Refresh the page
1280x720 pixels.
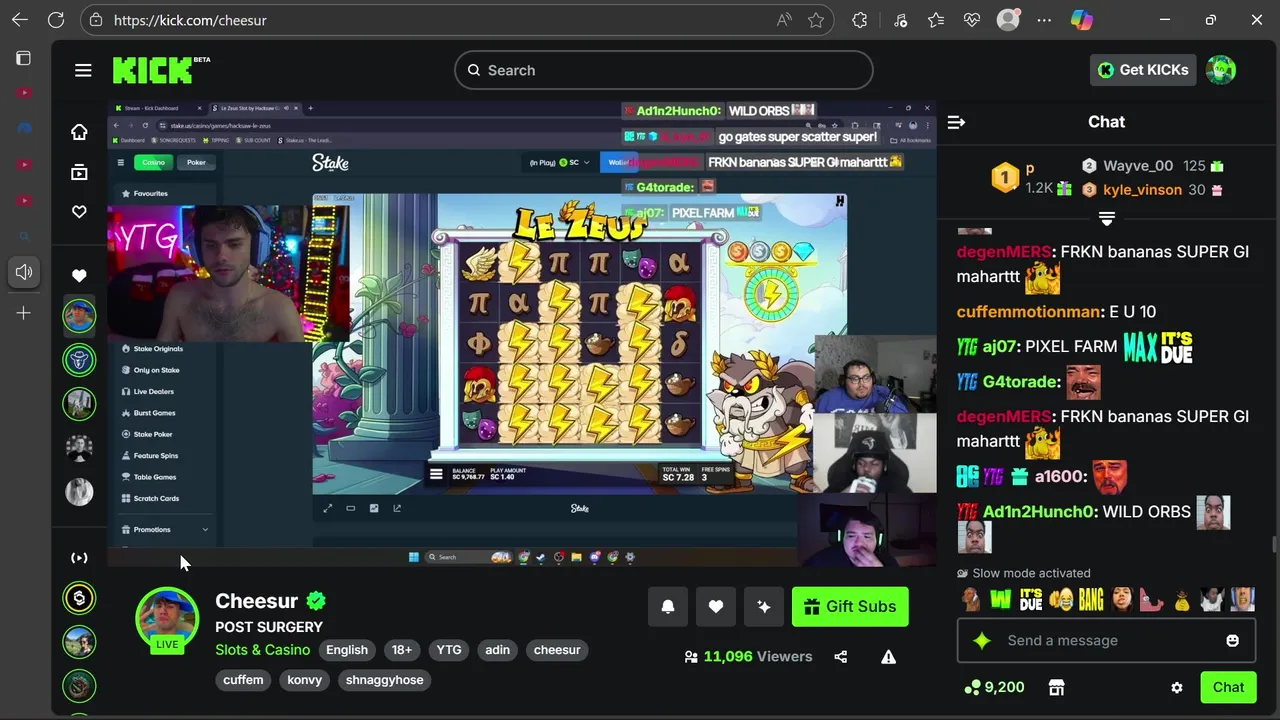(x=56, y=20)
